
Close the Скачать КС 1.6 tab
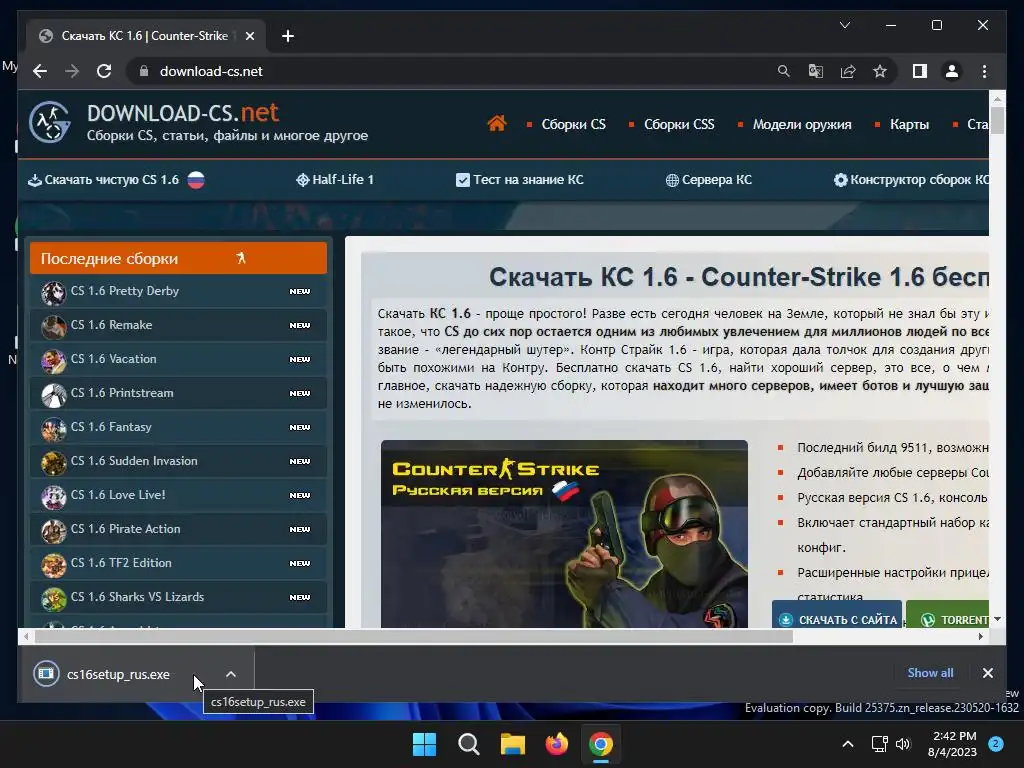pyautogui.click(x=249, y=36)
